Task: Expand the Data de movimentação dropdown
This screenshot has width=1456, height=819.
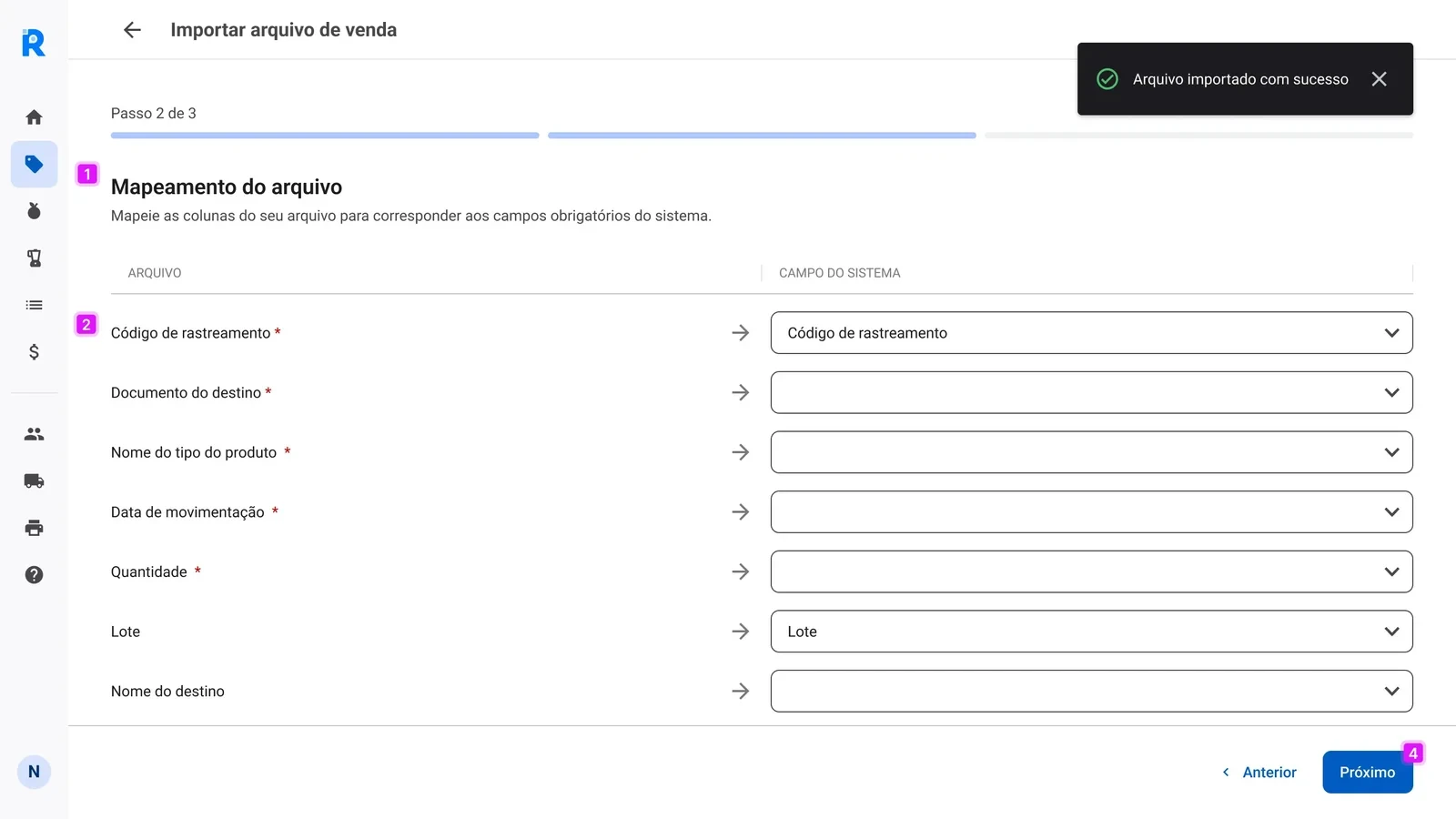Action: click(1090, 512)
